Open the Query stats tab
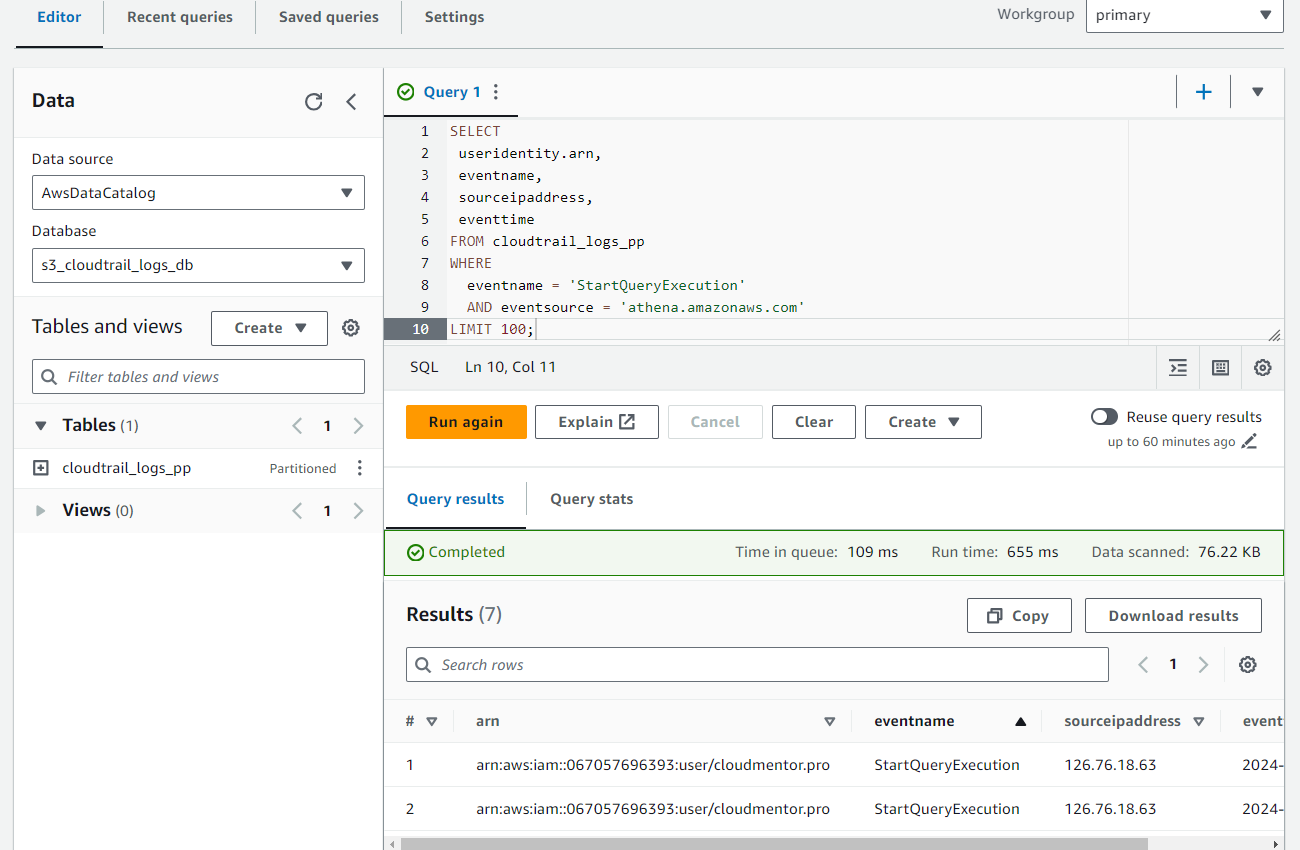 pos(591,499)
